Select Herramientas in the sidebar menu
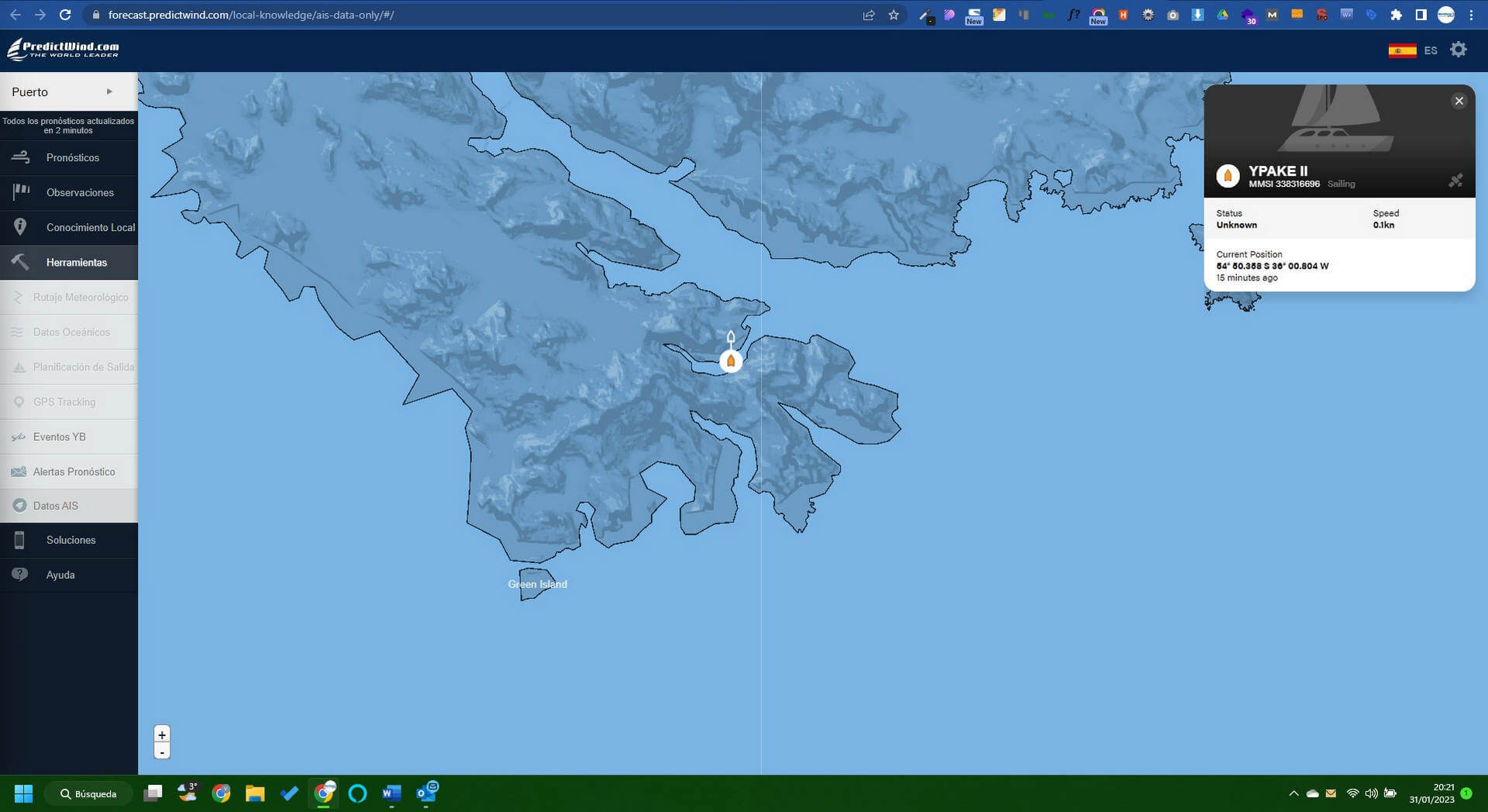The width and height of the screenshot is (1488, 812). click(x=77, y=262)
